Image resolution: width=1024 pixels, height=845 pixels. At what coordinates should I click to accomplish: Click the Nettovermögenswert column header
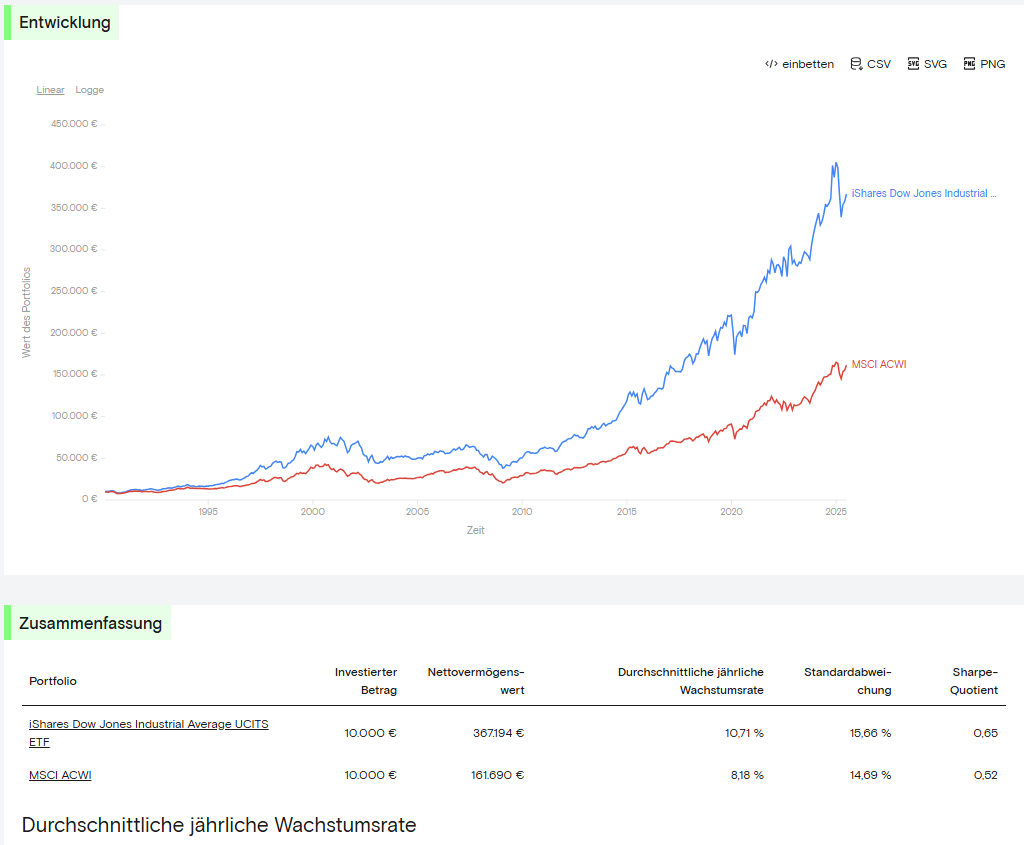[x=476, y=681]
